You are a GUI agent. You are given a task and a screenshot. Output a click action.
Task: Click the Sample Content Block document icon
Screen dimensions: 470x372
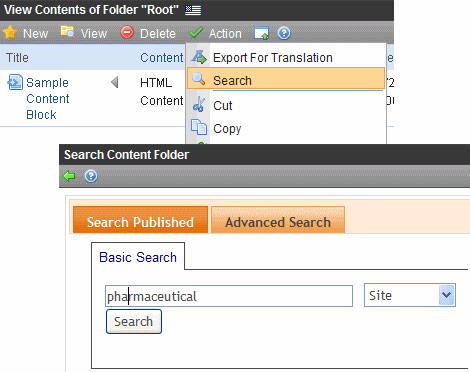(x=15, y=82)
